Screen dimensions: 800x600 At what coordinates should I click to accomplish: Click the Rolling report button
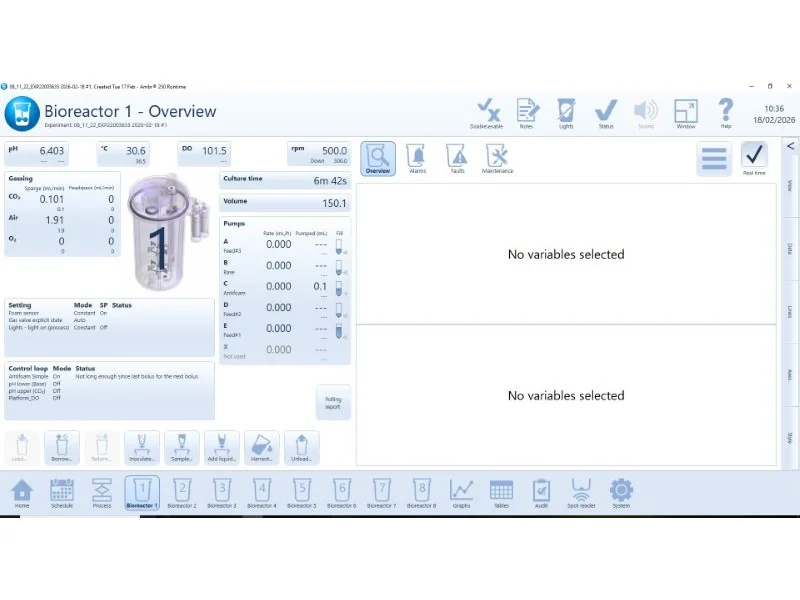tap(333, 403)
